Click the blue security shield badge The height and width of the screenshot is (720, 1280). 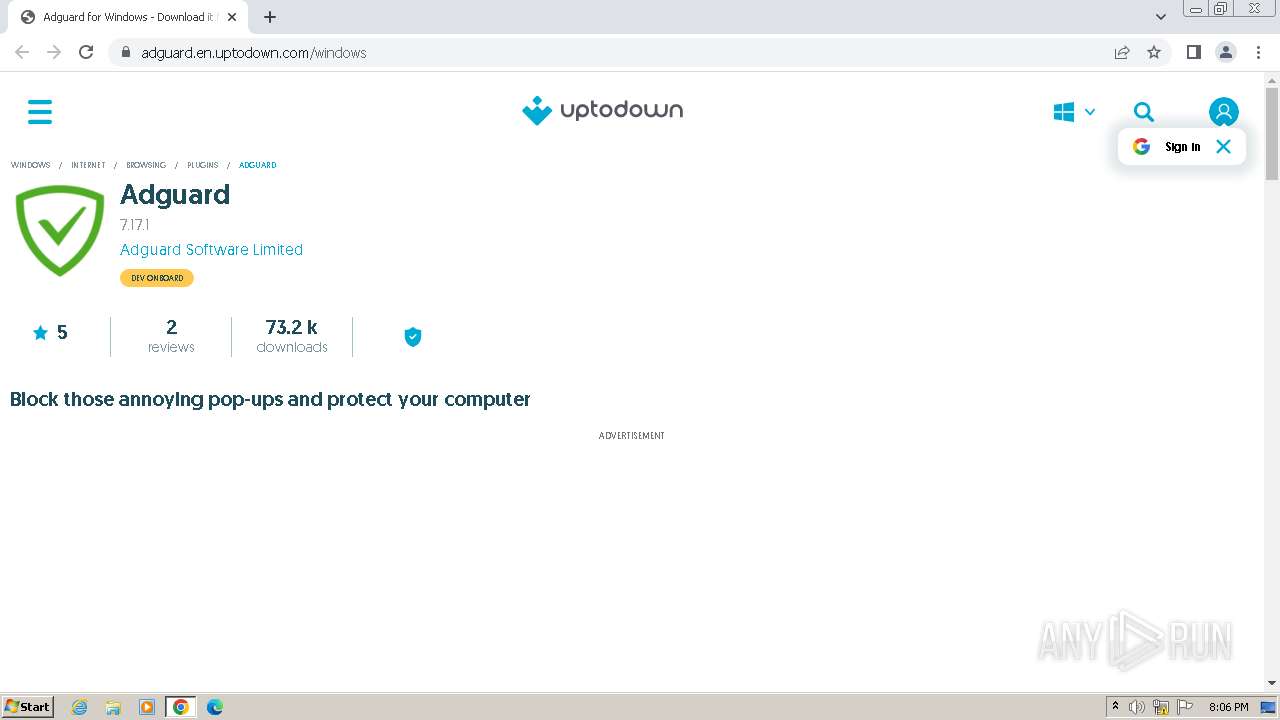[413, 337]
